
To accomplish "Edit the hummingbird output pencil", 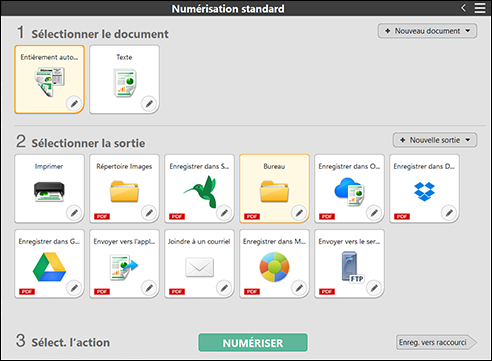I will click(224, 213).
